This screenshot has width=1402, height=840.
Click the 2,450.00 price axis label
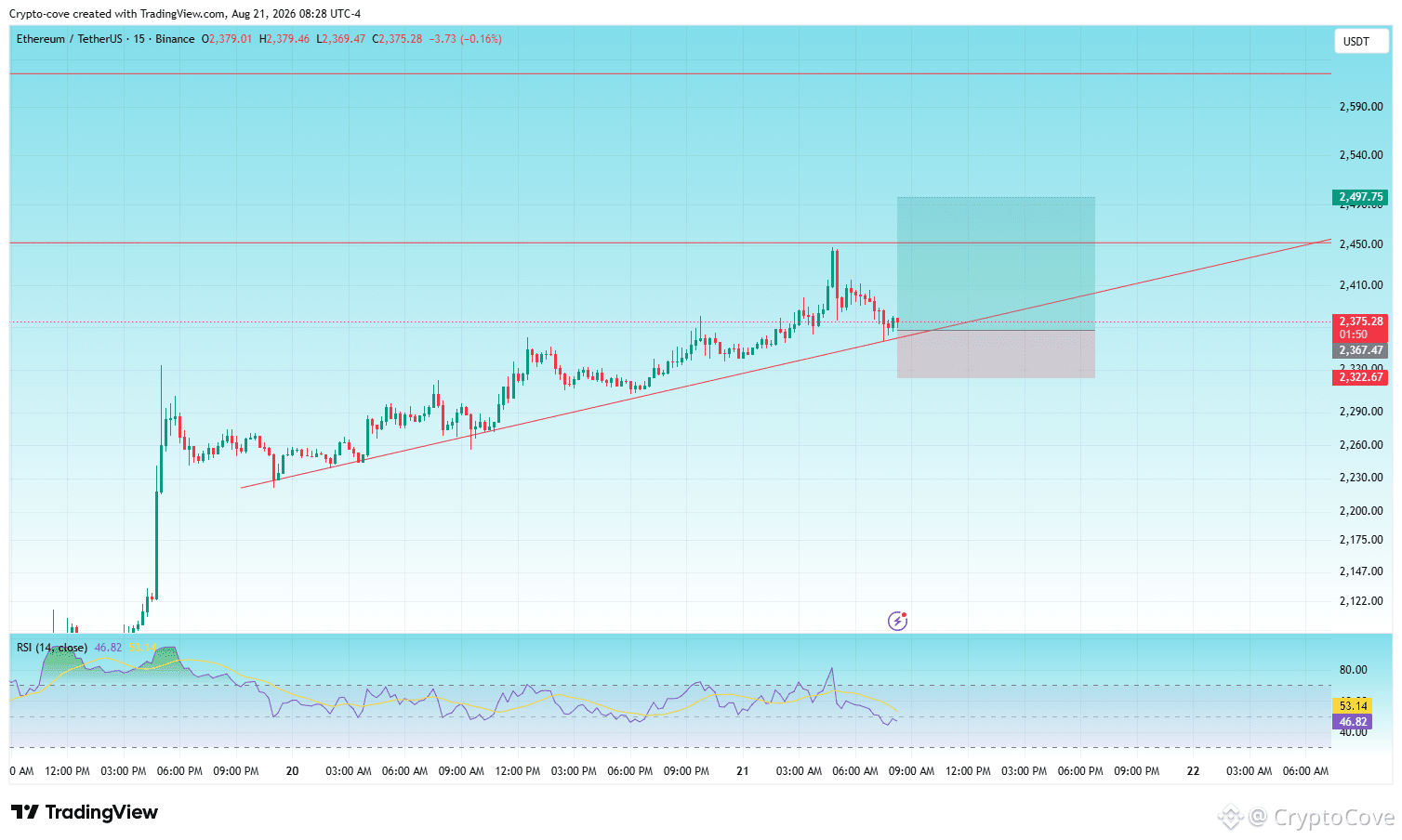1361,244
